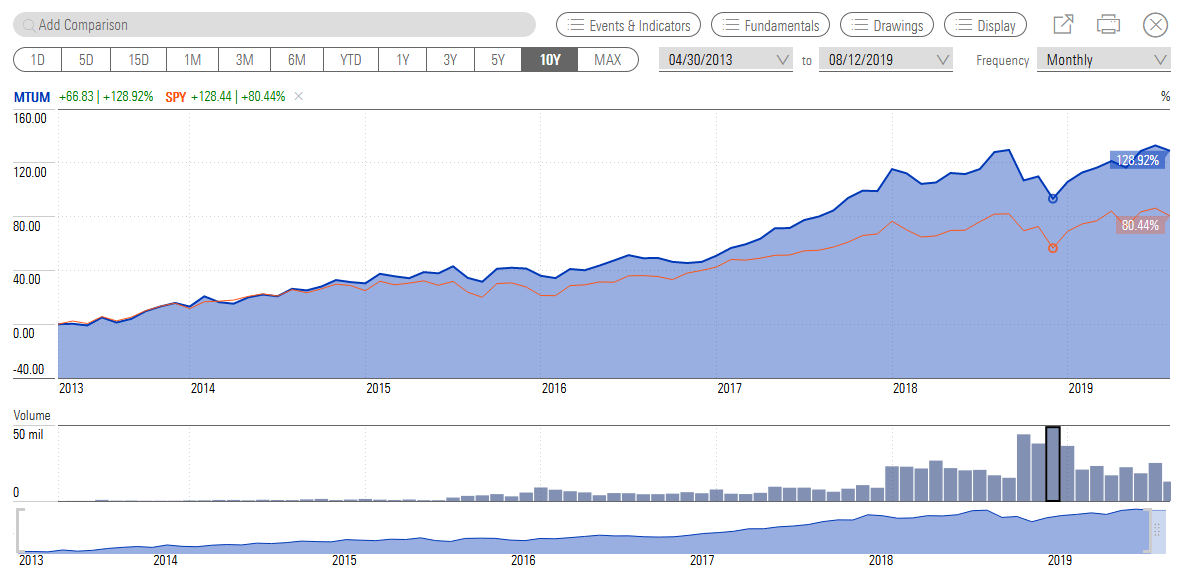Select the 1Y time range
The image size is (1185, 578).
pos(403,60)
